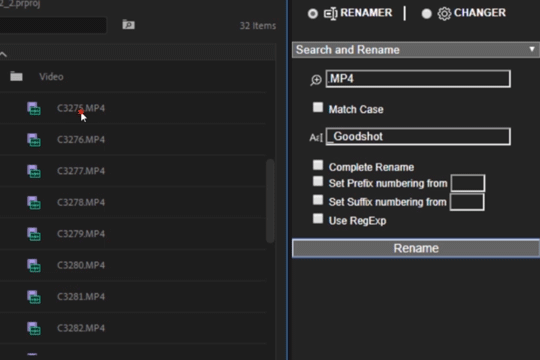Click the C3277.MP4 clip icon
Viewport: 540px width, 360px height.
tap(34, 171)
